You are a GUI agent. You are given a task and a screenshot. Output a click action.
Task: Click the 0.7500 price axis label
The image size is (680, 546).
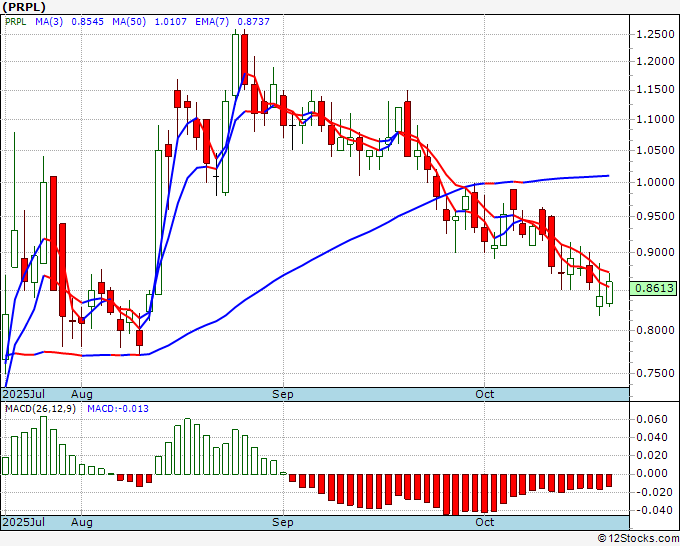[655, 373]
